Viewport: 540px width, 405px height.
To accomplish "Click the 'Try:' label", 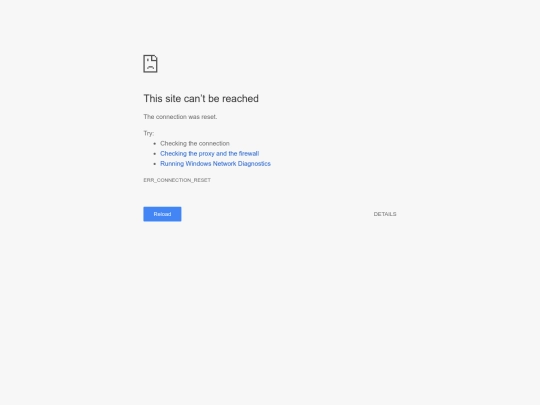I will click(149, 133).
